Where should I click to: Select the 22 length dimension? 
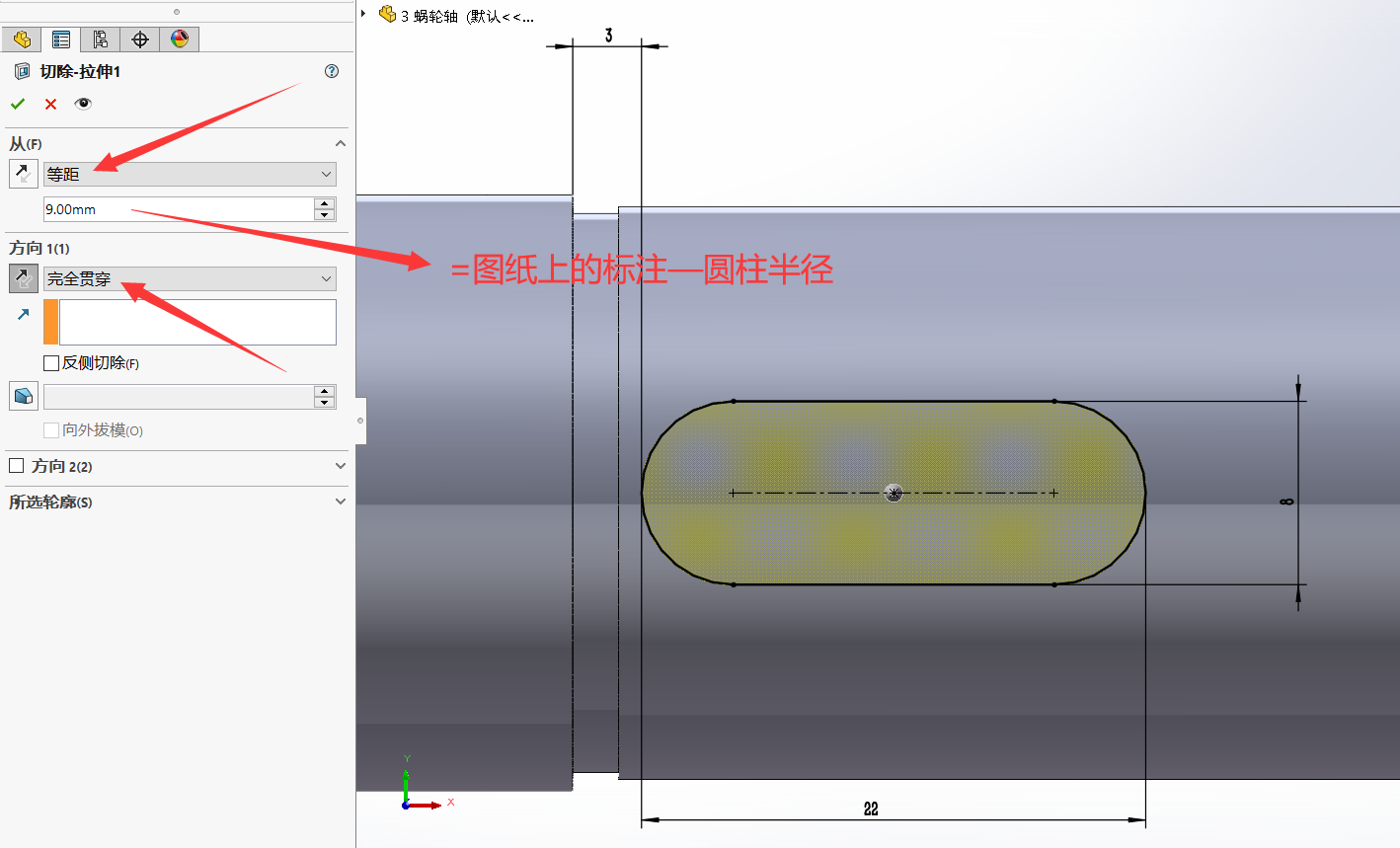tap(870, 809)
